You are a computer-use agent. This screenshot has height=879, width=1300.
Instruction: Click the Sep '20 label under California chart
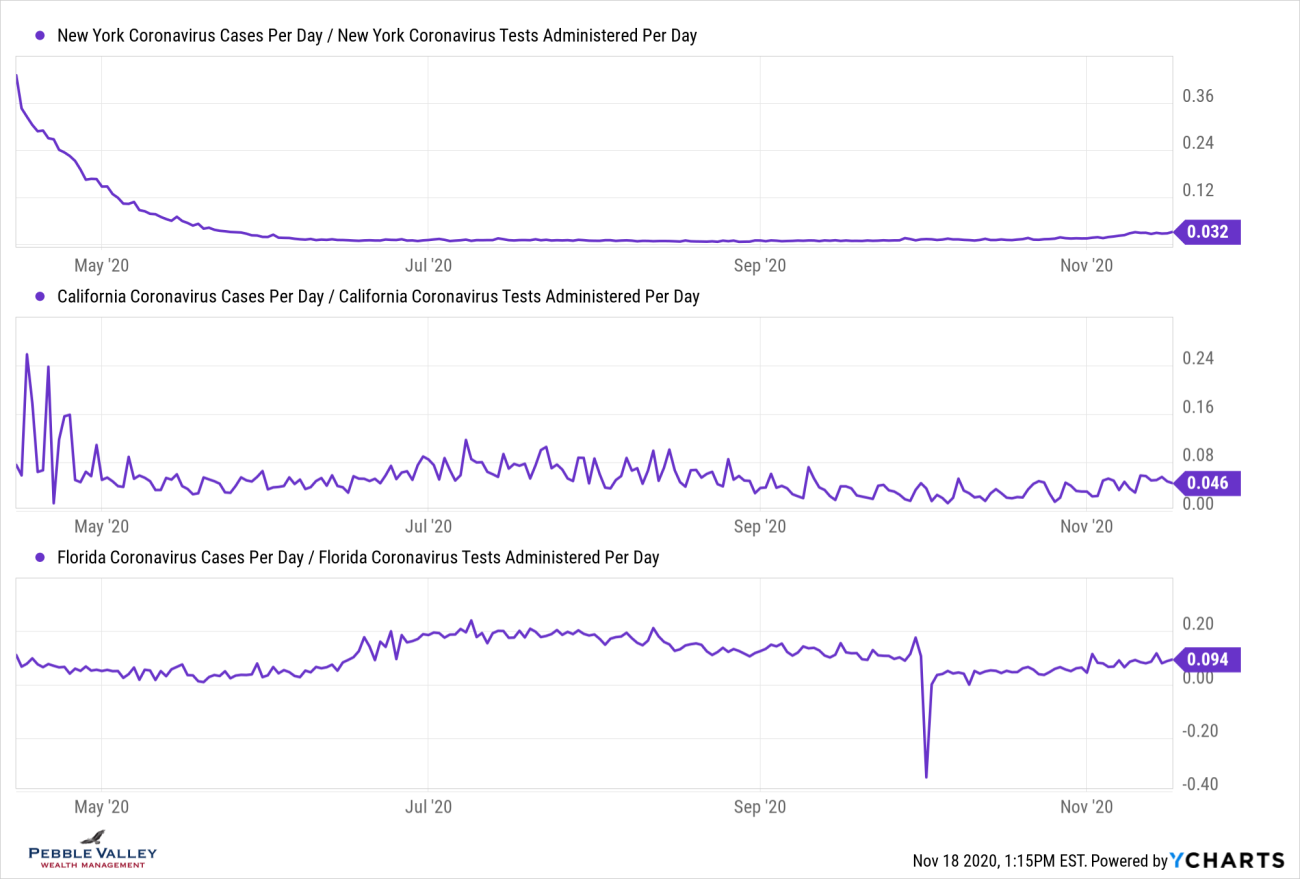(x=760, y=526)
